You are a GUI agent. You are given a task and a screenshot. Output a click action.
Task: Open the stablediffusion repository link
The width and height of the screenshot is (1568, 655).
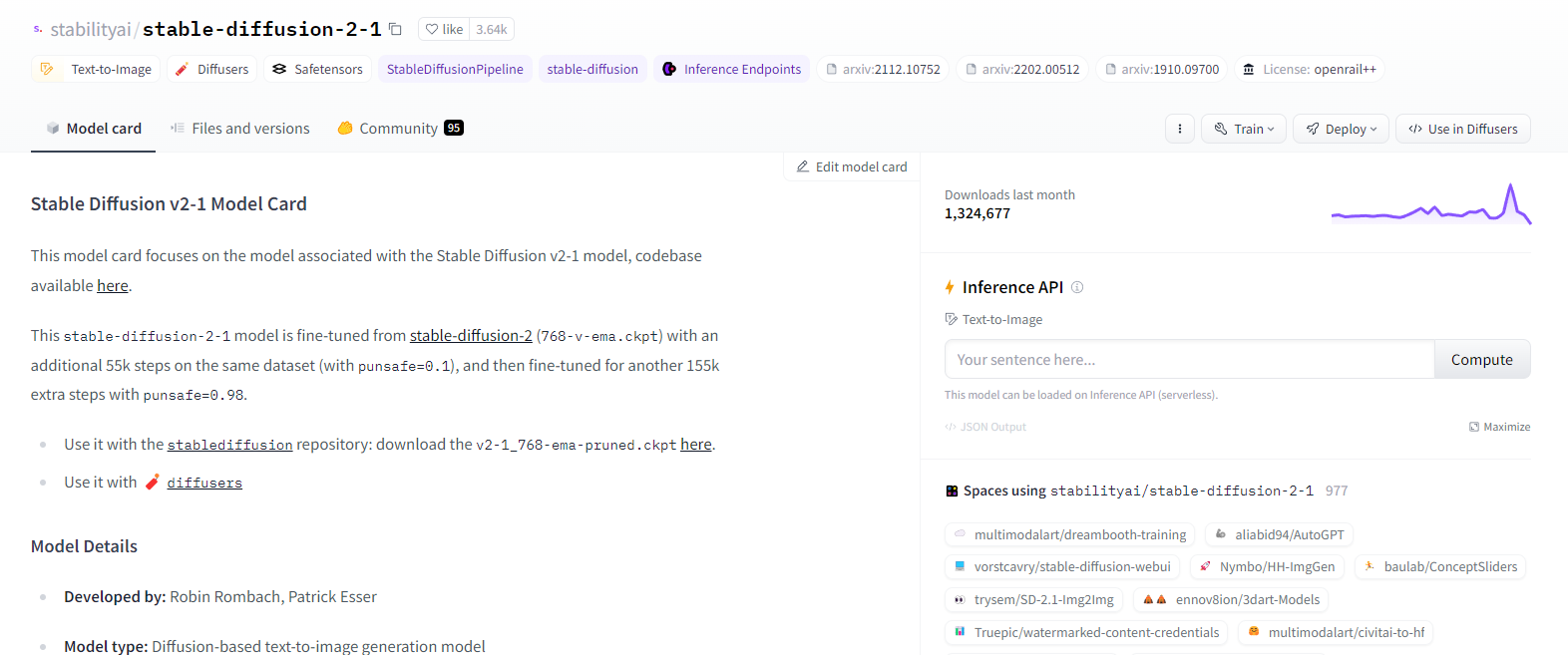coord(230,445)
